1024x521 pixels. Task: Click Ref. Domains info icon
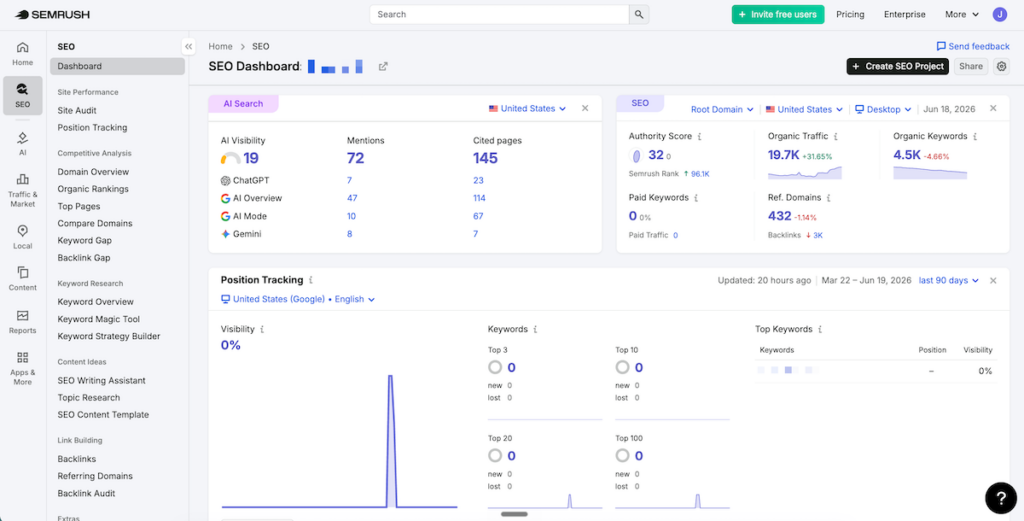pyautogui.click(x=827, y=197)
